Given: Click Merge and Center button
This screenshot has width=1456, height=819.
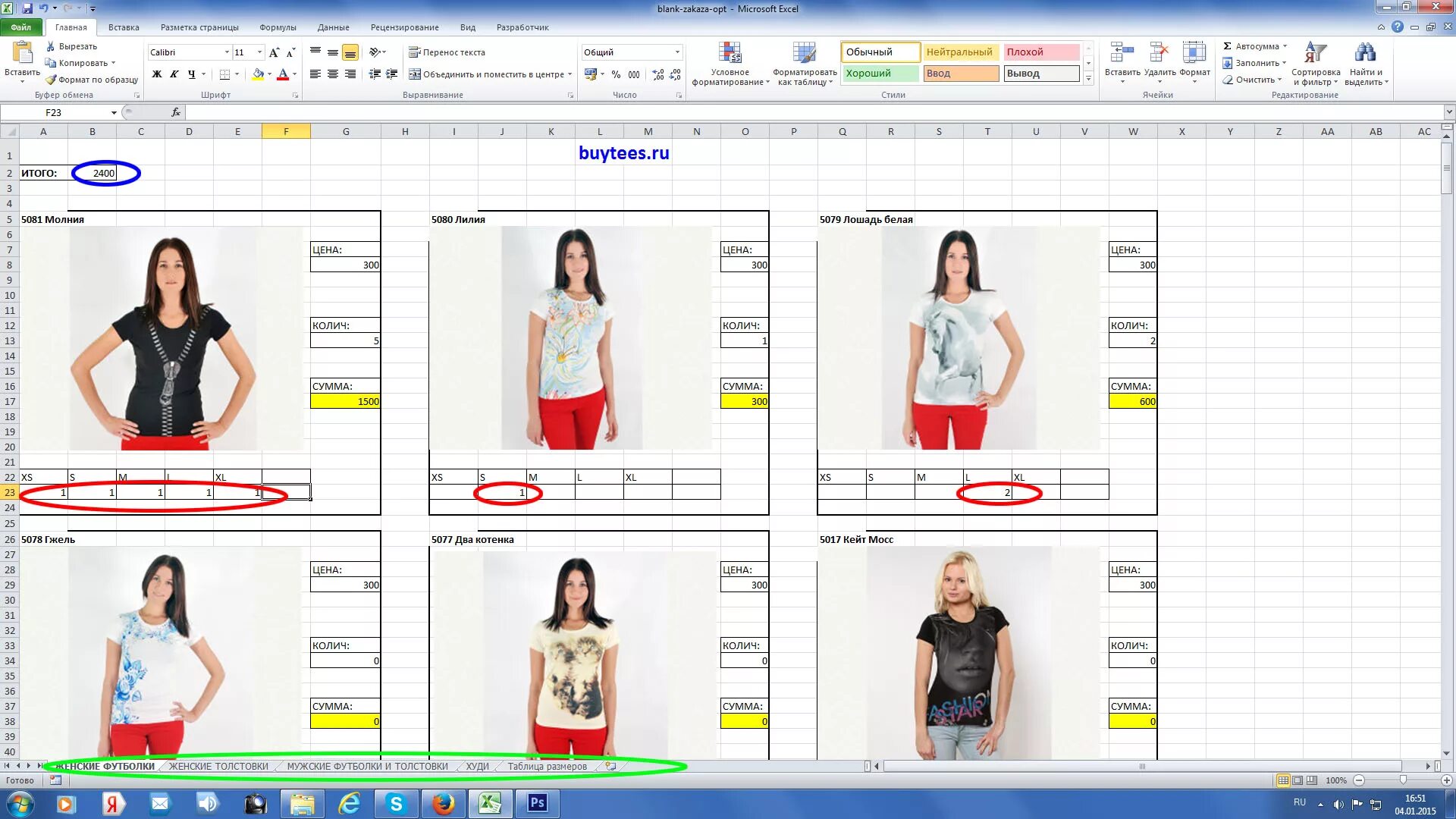Looking at the screenshot, I should point(485,74).
